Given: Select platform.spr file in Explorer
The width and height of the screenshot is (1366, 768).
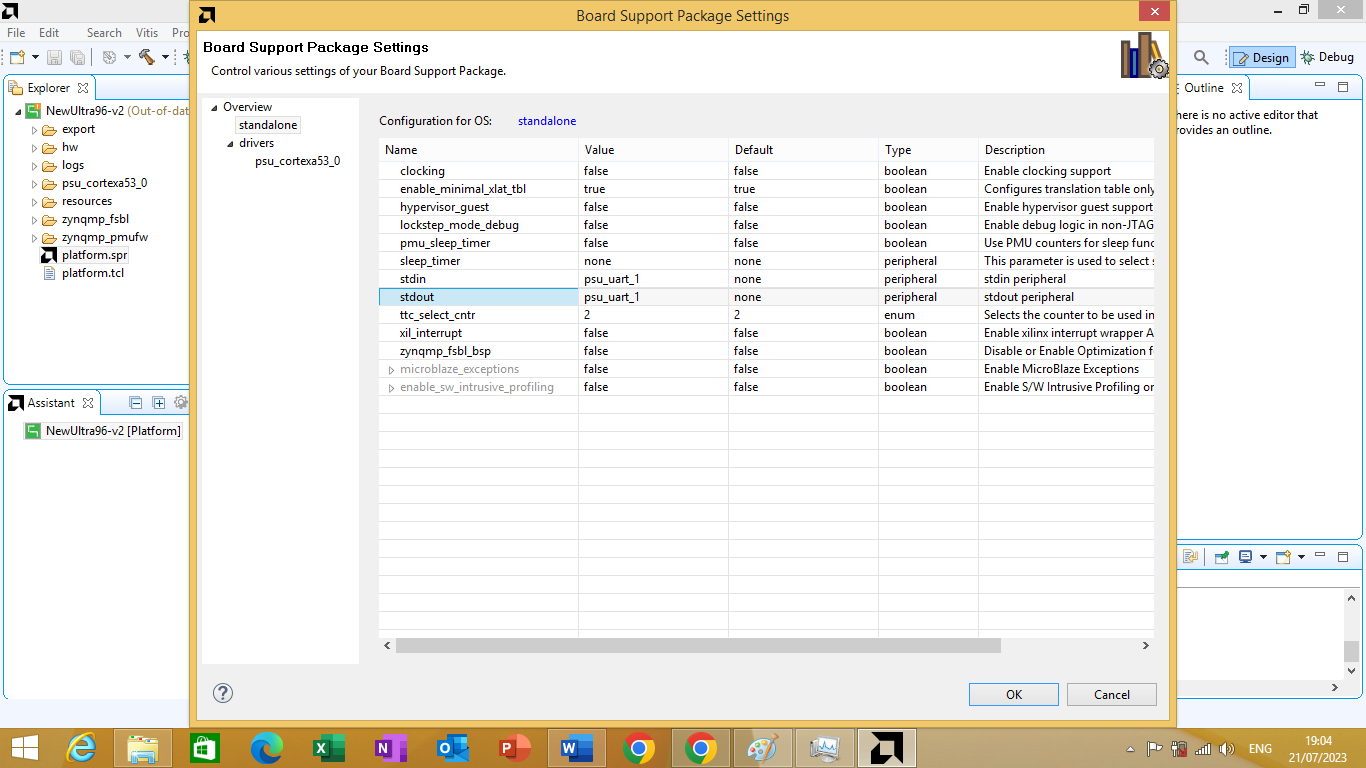Looking at the screenshot, I should pos(94,255).
